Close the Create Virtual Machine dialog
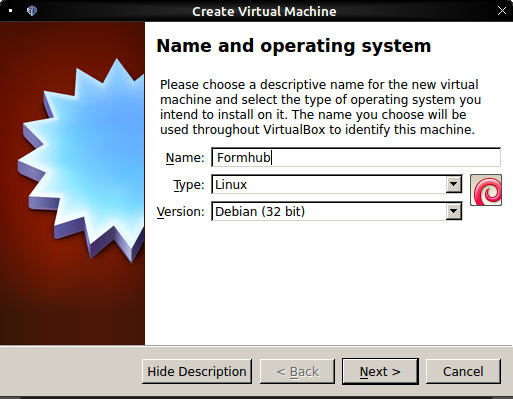The width and height of the screenshot is (513, 399). [x=502, y=11]
